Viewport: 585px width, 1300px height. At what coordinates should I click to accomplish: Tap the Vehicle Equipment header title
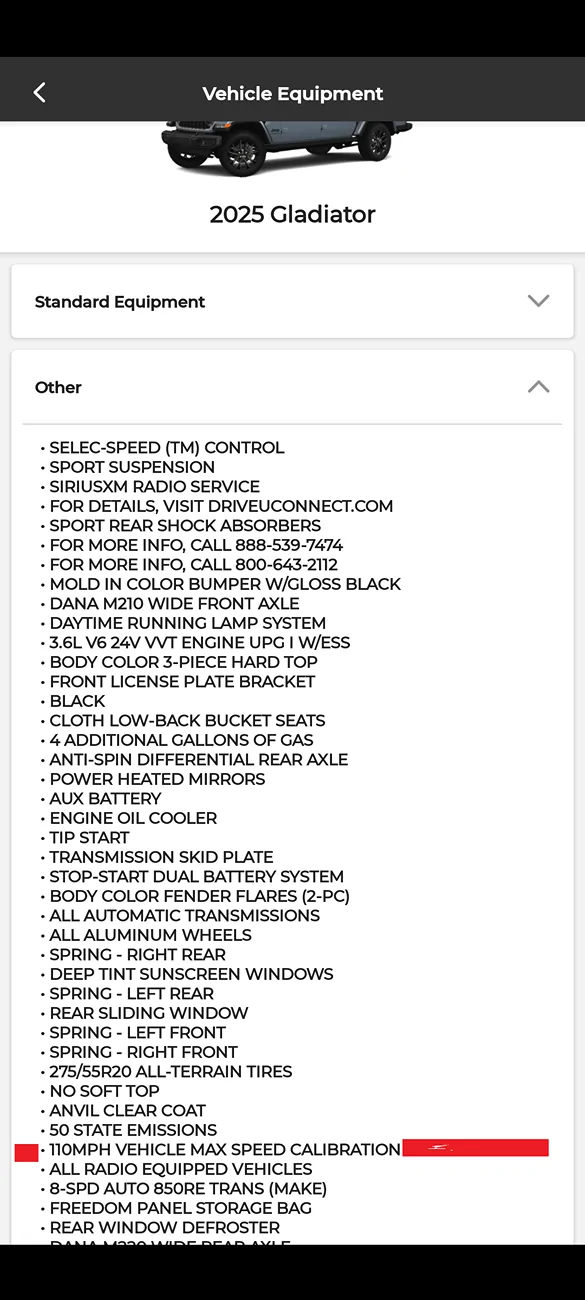coord(293,94)
